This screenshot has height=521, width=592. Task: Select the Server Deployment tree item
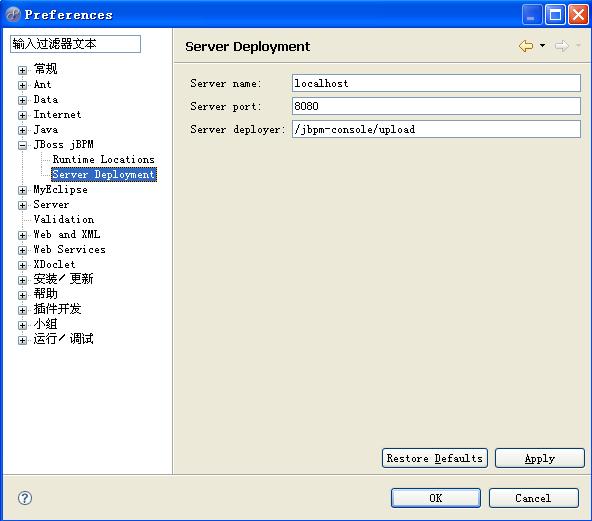point(104,174)
